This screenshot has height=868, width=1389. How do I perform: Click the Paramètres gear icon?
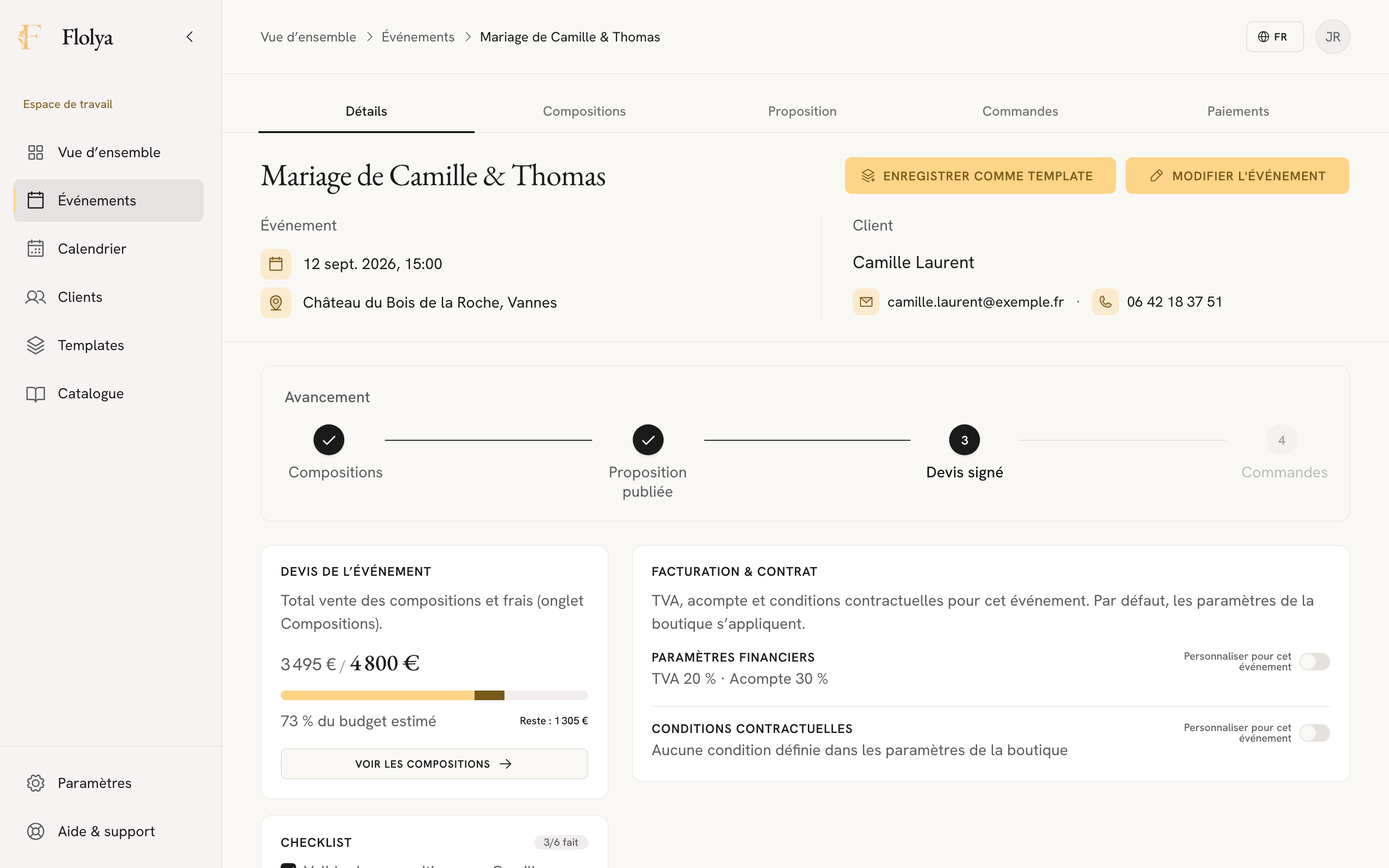(36, 783)
